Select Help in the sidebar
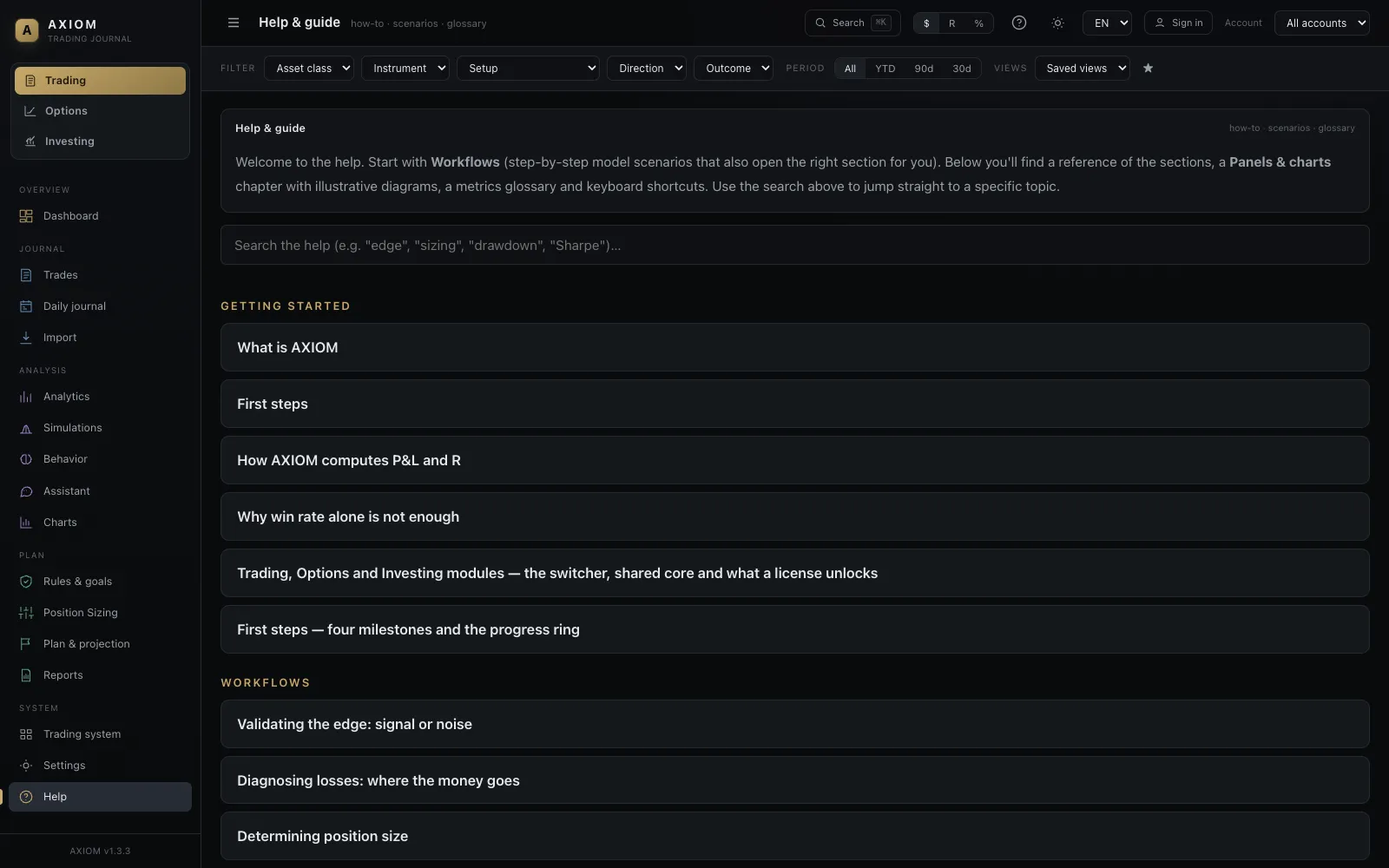Screen dimensions: 1389x868 pyautogui.click(x=100, y=797)
